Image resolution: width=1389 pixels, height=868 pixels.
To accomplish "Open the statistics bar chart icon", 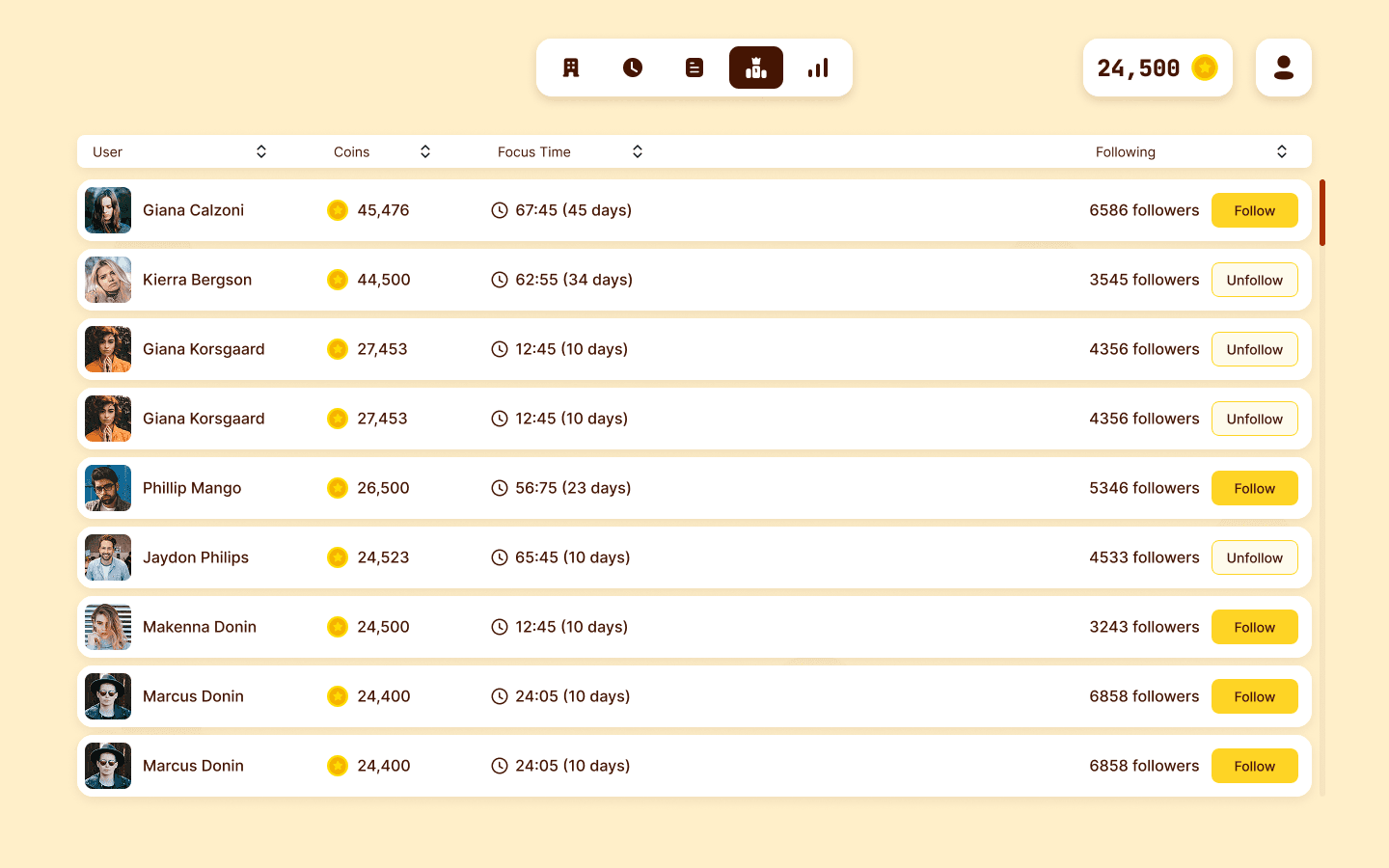I will click(x=817, y=68).
